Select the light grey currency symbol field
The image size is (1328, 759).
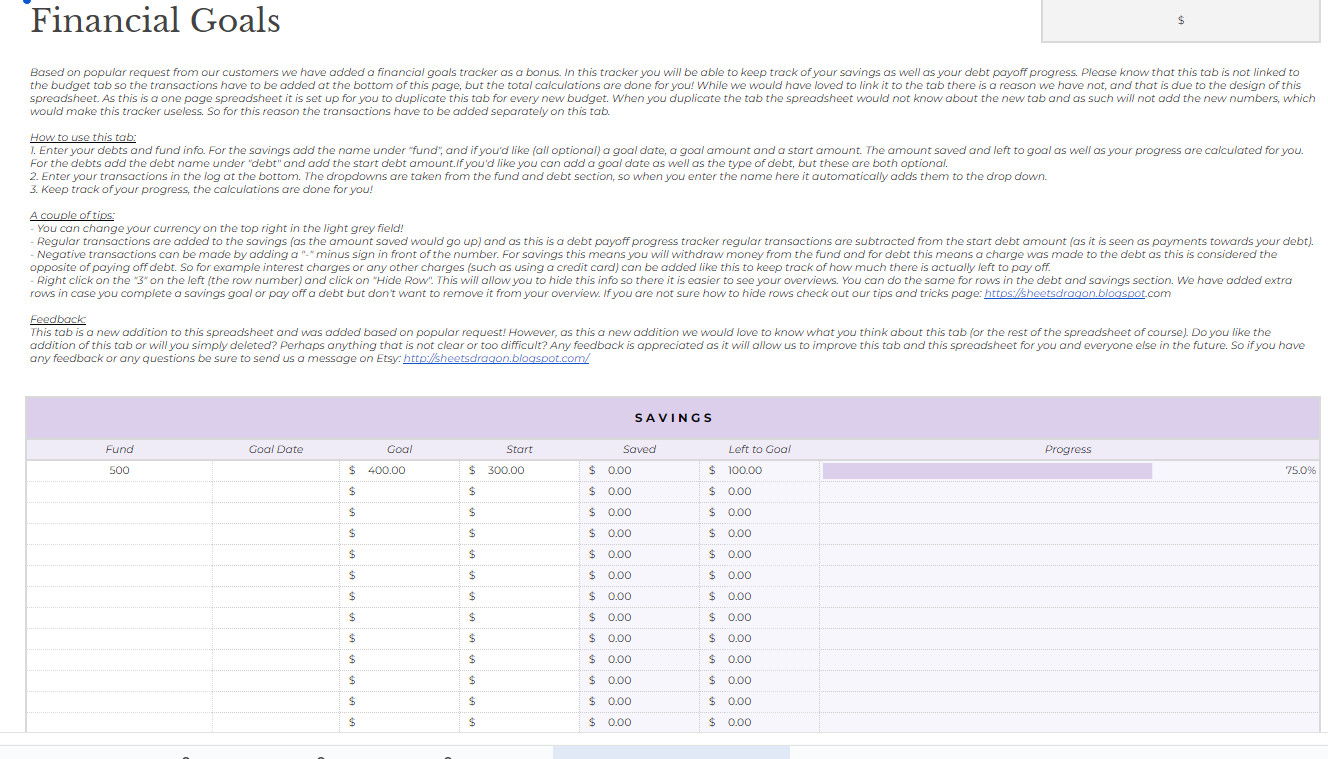click(x=1181, y=20)
